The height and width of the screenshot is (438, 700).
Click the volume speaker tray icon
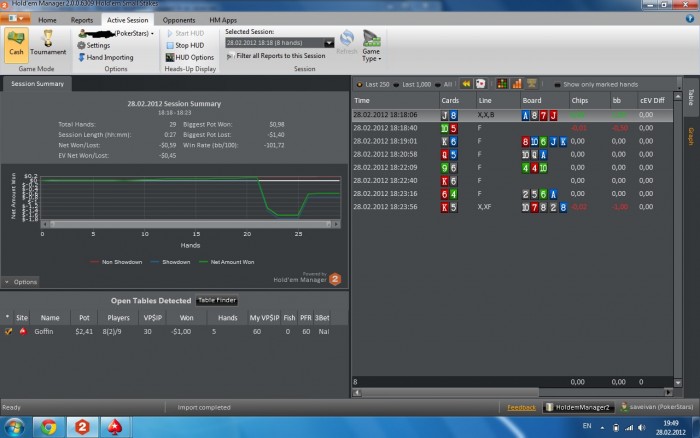click(x=642, y=428)
